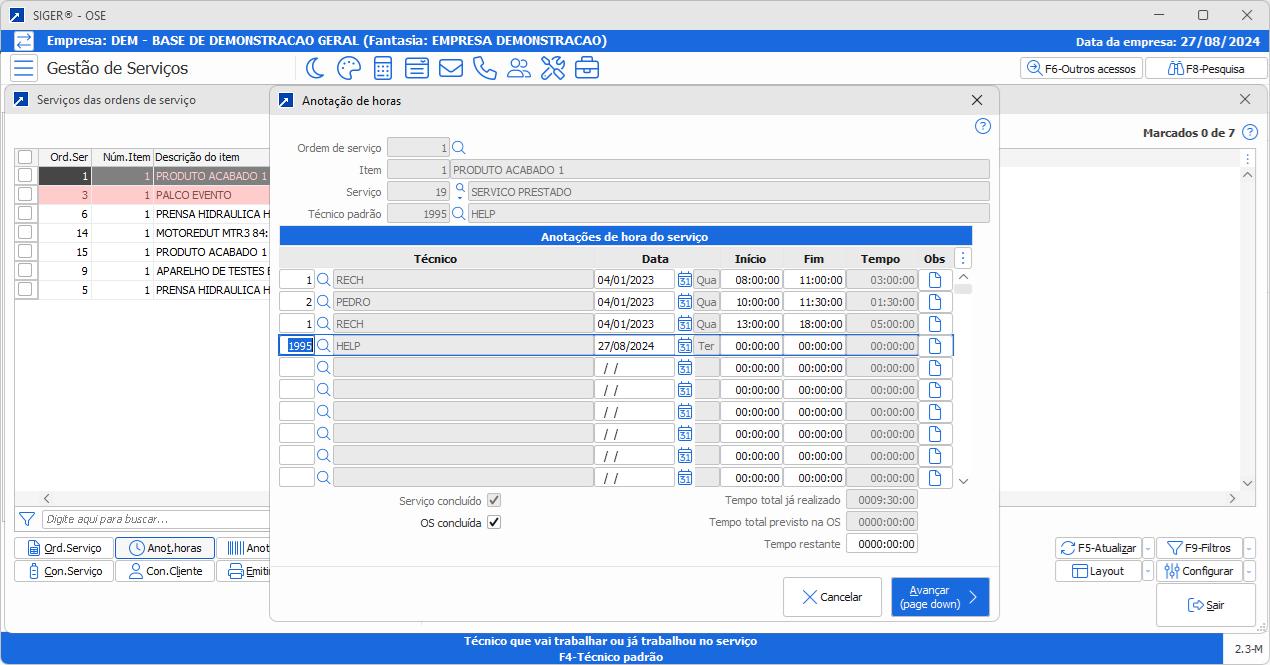
Task: Open the observation note for PEDRO row
Action: click(935, 302)
